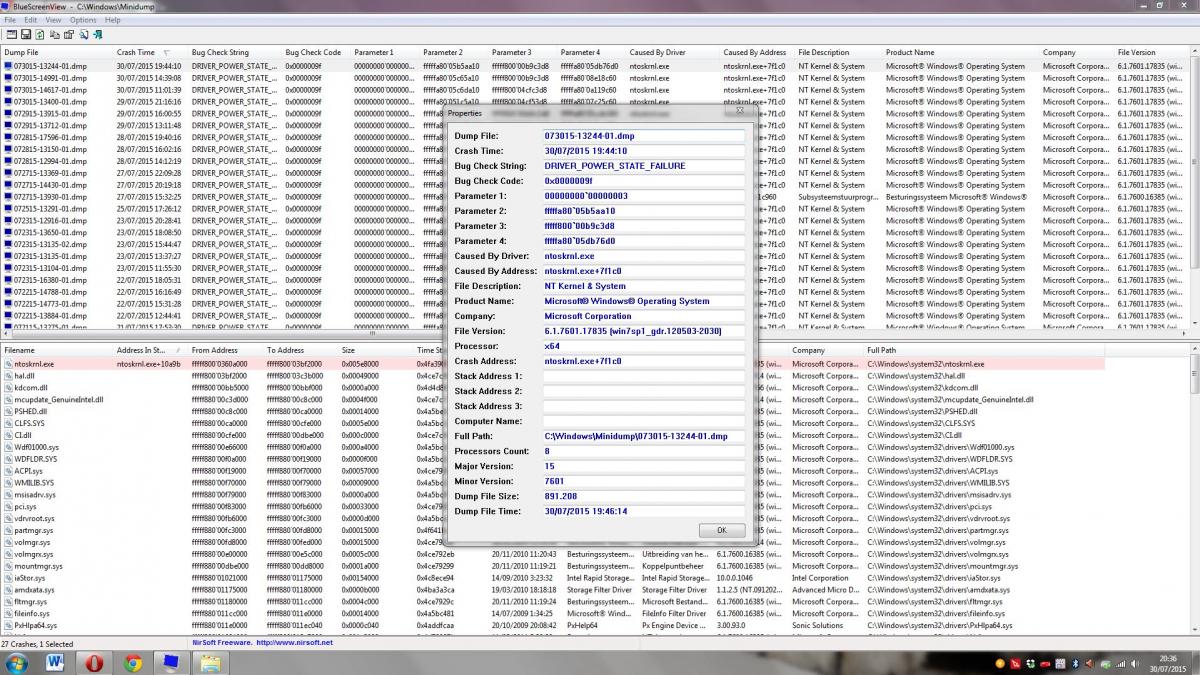Open the Options menu
The height and width of the screenshot is (675, 1200).
pos(83,20)
